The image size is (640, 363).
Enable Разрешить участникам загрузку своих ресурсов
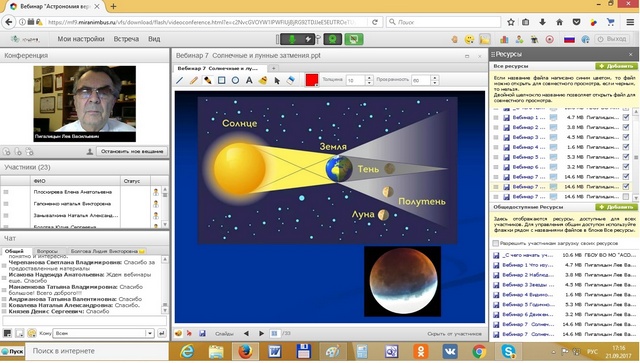coord(496,243)
